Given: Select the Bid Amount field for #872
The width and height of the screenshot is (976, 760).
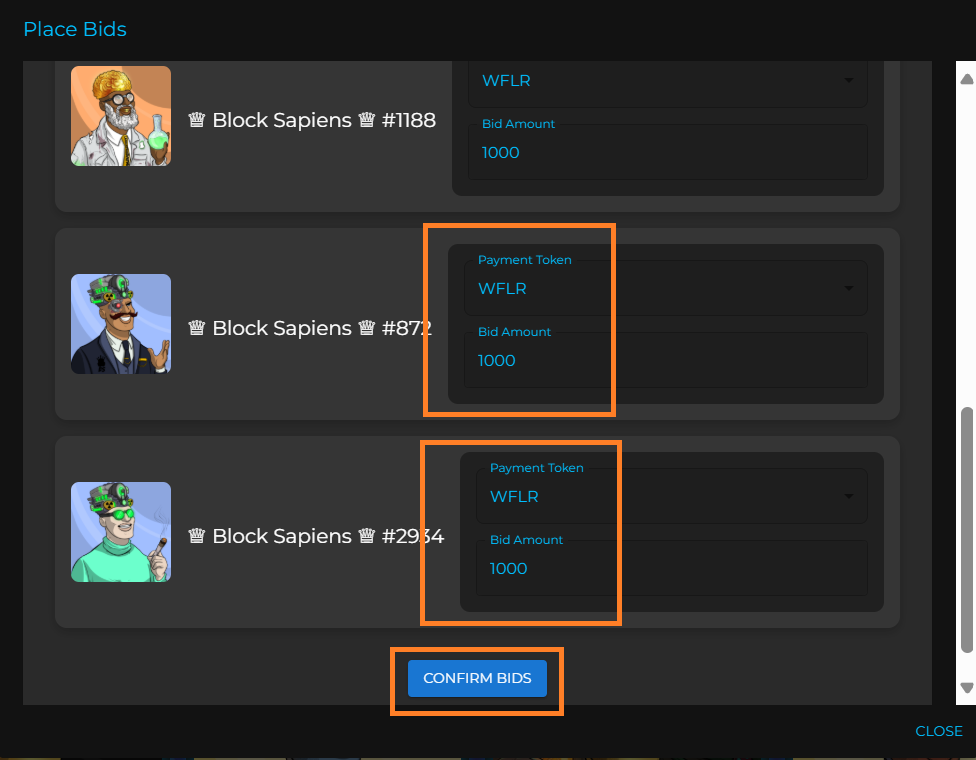Looking at the screenshot, I should pyautogui.click(x=666, y=361).
